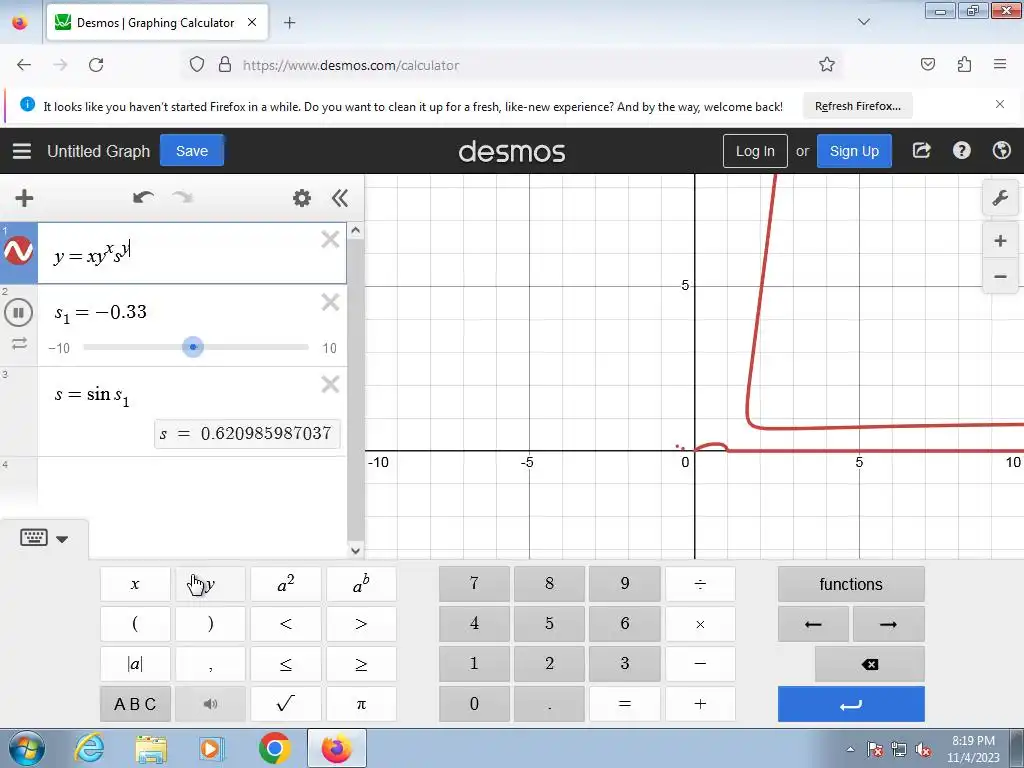Show hidden system tray icons
The width and height of the screenshot is (1024, 768).
(x=850, y=749)
